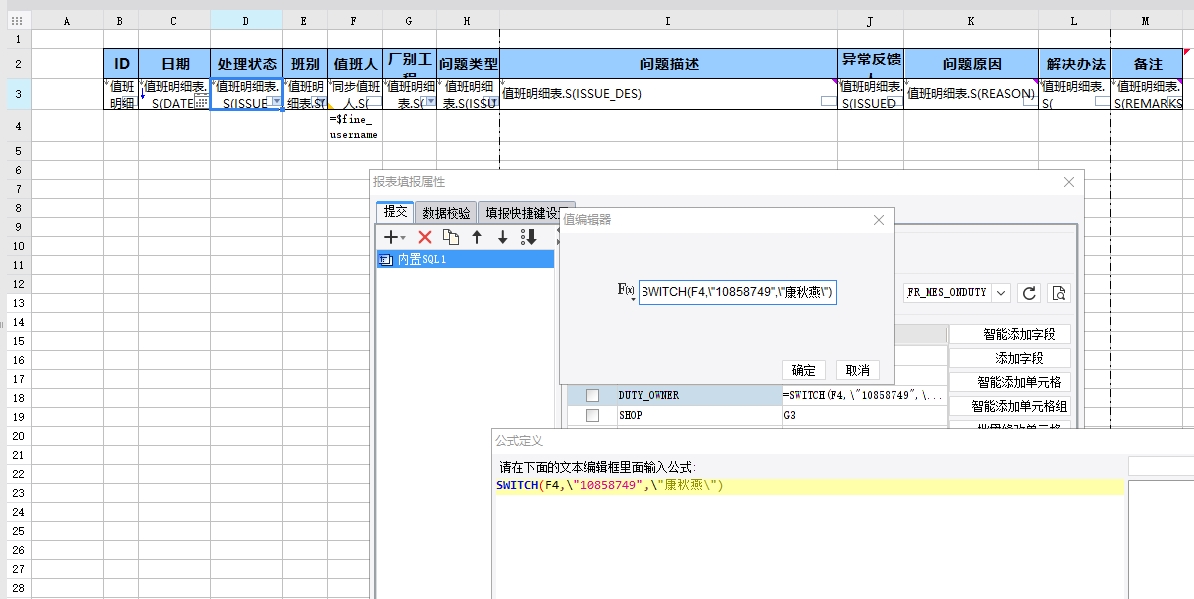Switch to the 数据校验 tab
Viewport: 1194px width, 599px height.
(x=445, y=212)
